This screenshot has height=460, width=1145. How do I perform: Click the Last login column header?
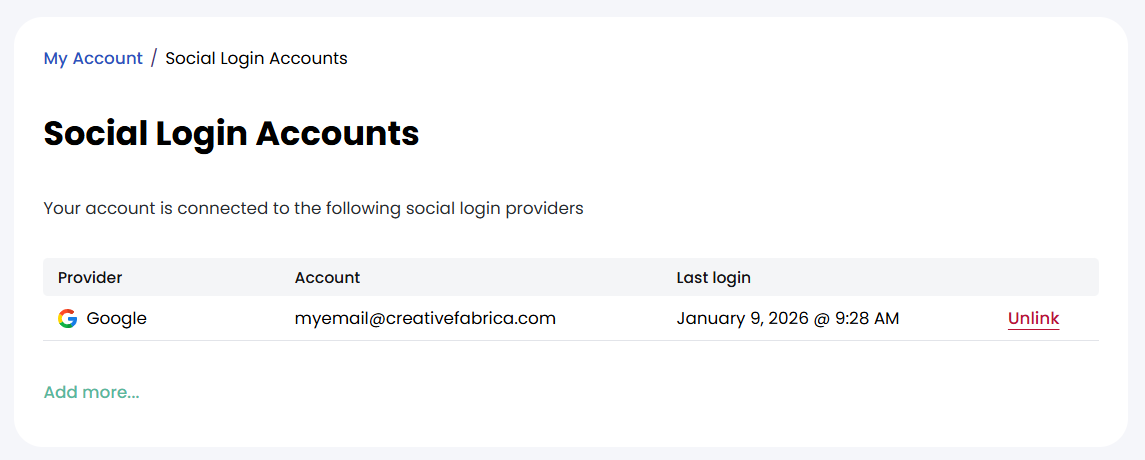click(713, 277)
